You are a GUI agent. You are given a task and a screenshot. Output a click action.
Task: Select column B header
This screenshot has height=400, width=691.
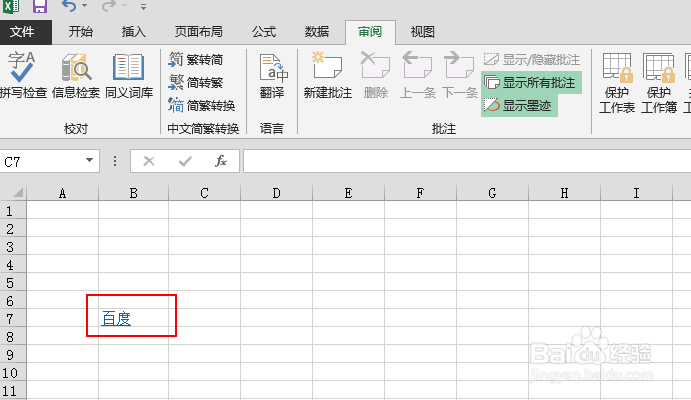(x=134, y=193)
